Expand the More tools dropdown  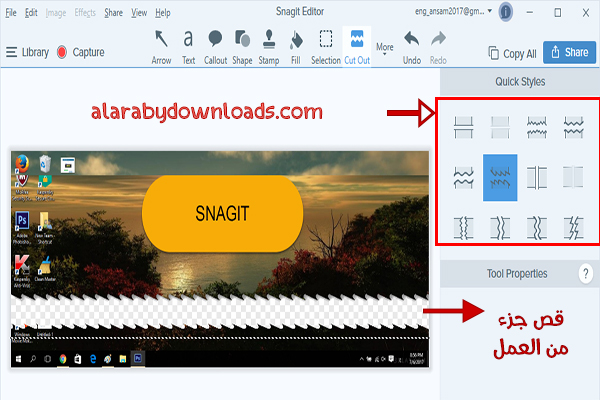coord(385,48)
